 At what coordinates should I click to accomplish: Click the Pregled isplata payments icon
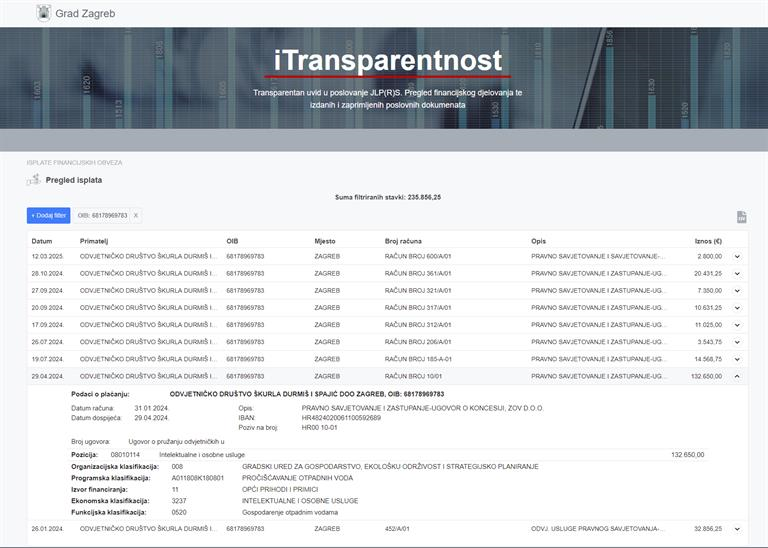click(34, 180)
